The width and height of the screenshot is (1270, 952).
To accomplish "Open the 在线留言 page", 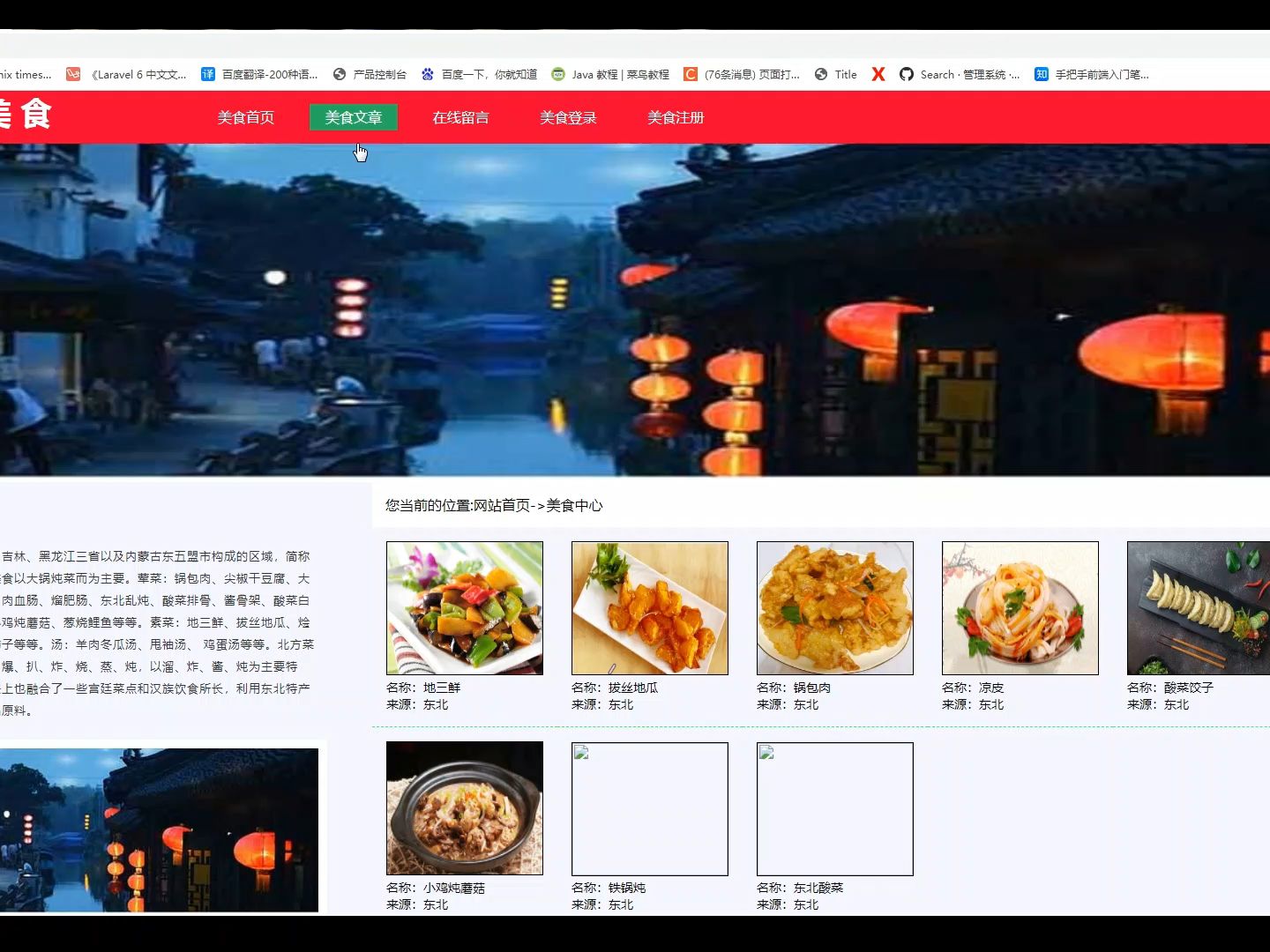I will pos(460,116).
